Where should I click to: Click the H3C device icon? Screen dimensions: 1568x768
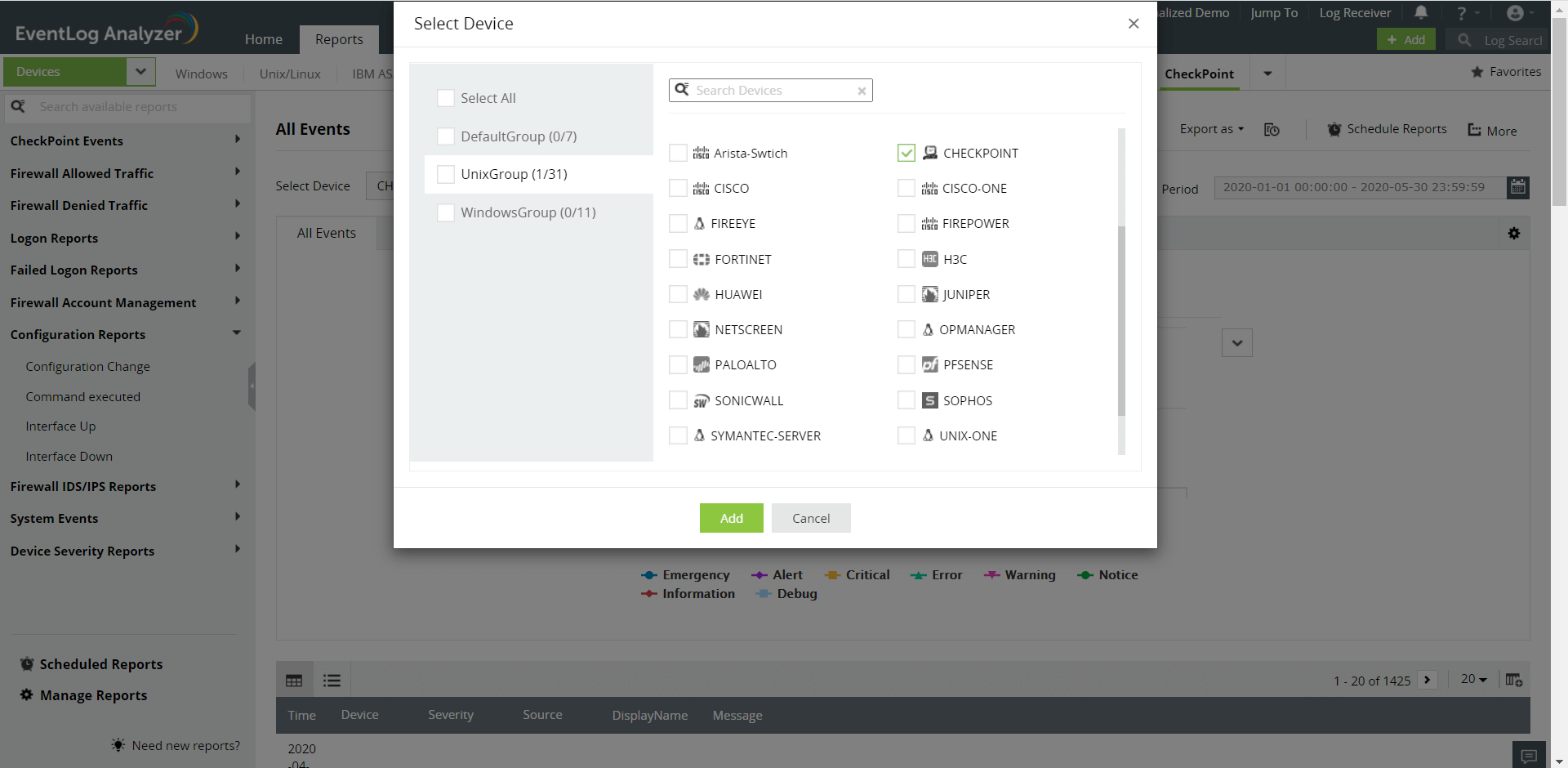[x=930, y=259]
